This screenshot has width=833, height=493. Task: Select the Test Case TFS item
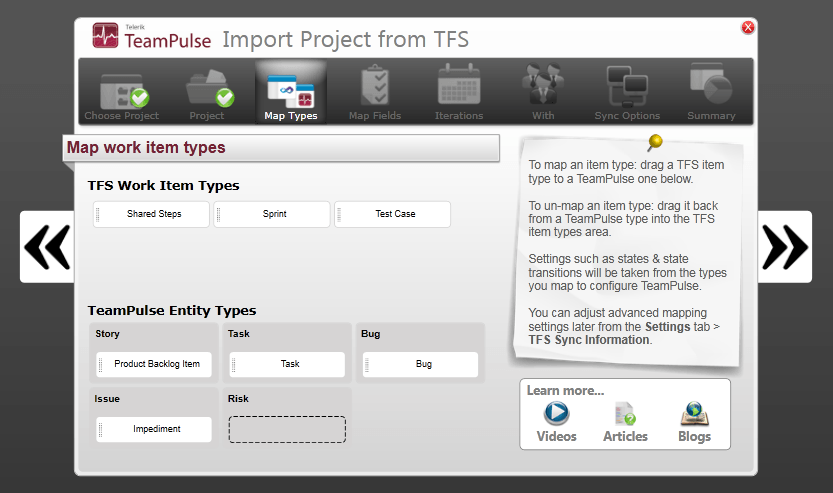(x=393, y=214)
